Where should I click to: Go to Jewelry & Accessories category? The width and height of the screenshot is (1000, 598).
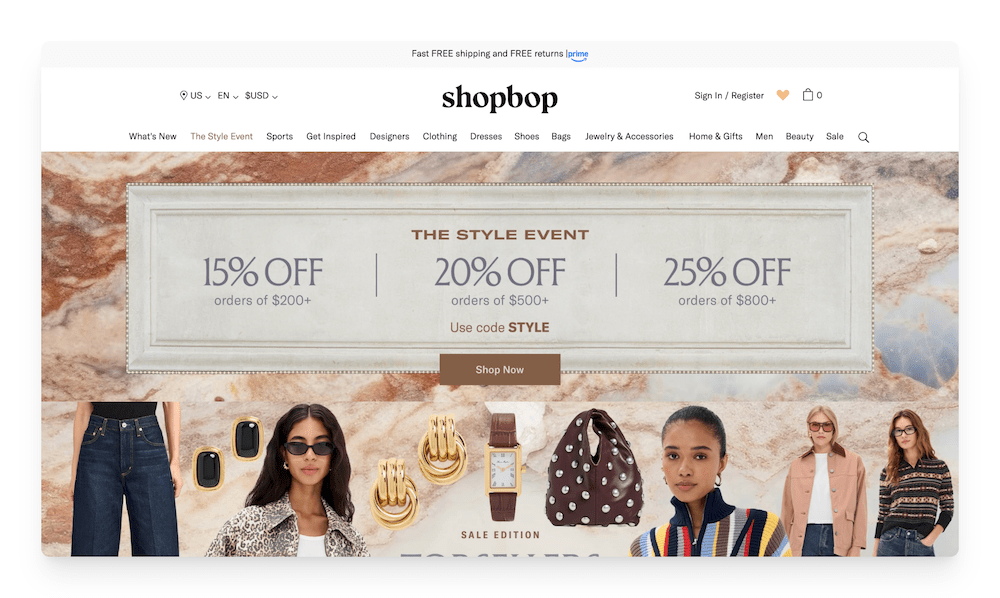tap(629, 136)
